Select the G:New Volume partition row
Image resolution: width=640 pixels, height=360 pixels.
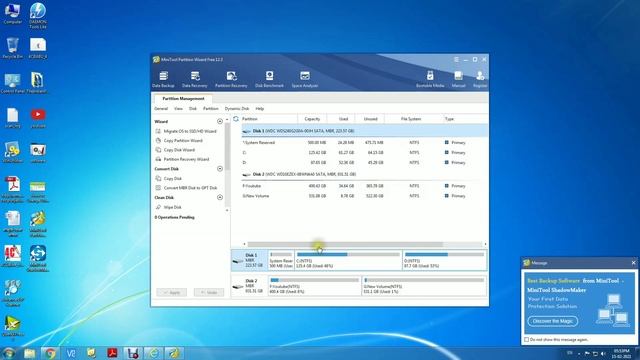[x=364, y=196]
